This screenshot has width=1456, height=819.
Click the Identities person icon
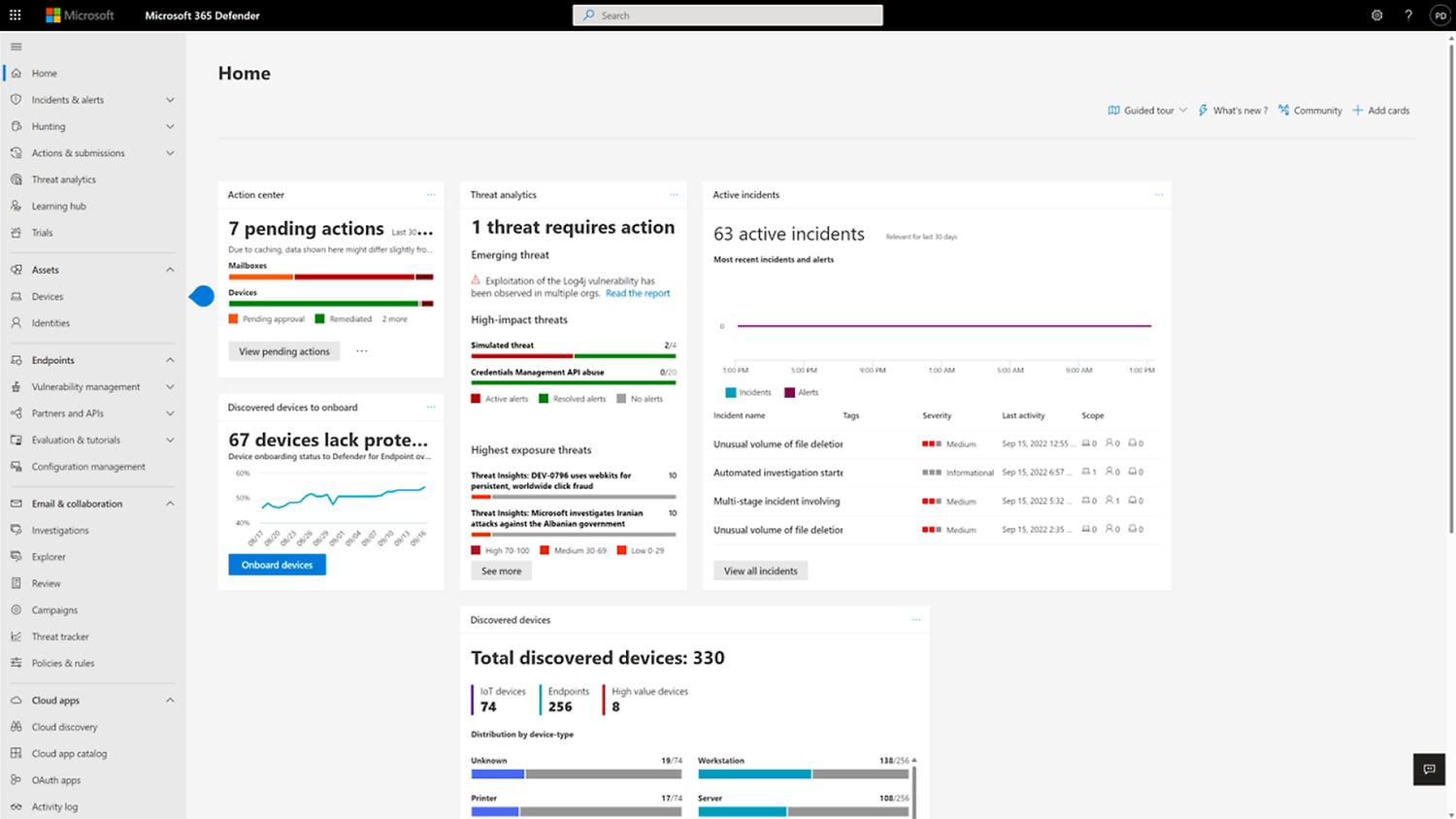pyautogui.click(x=16, y=323)
